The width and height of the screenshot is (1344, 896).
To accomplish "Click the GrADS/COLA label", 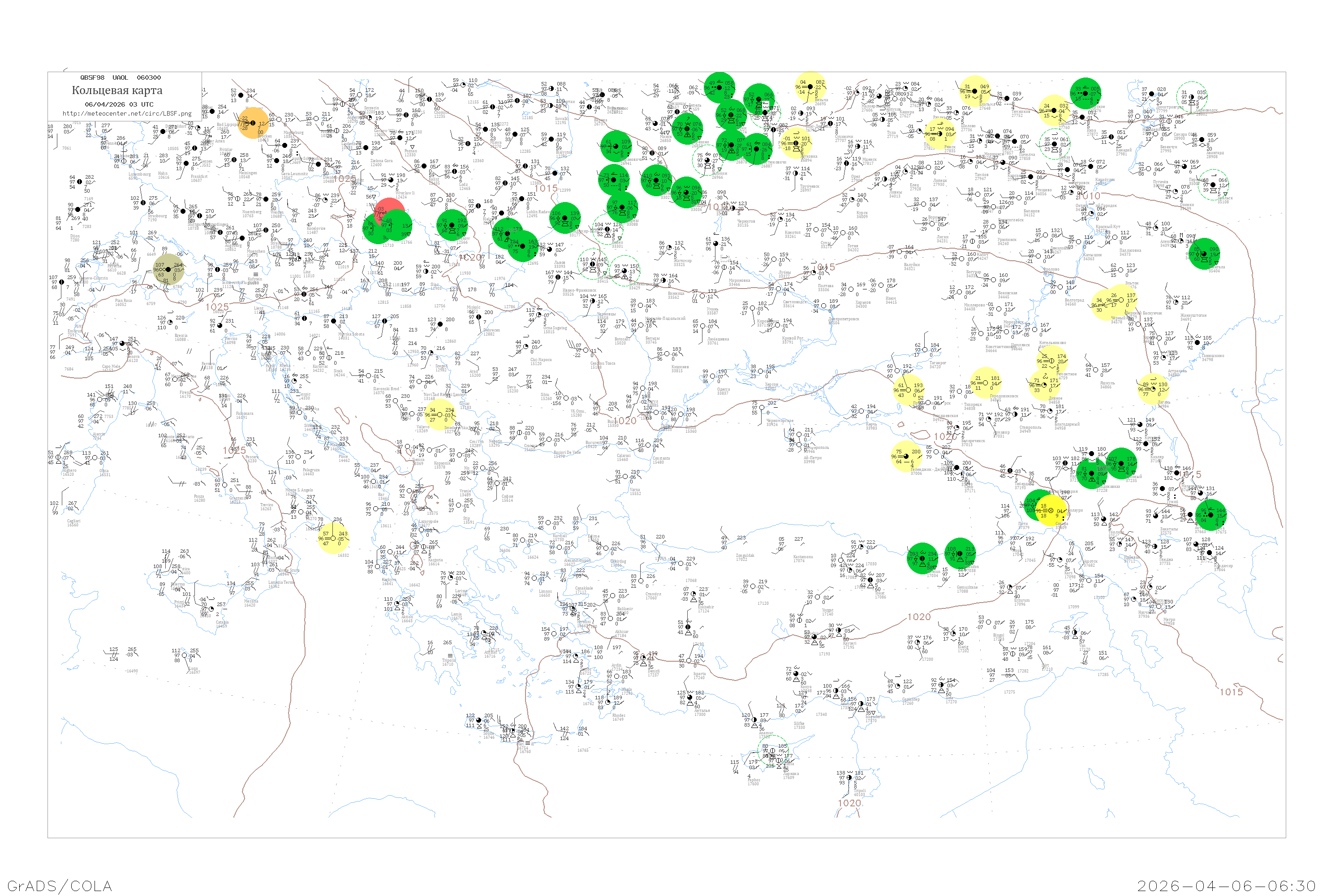I will (60, 886).
